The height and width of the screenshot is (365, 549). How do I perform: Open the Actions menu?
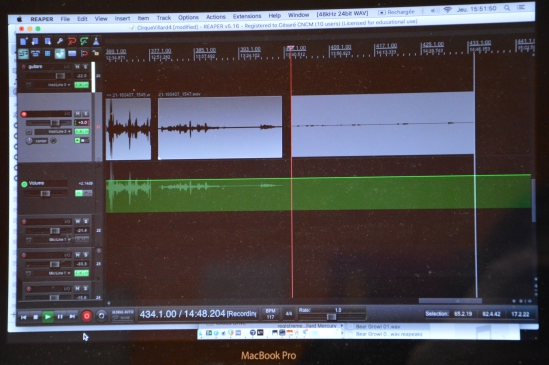coord(216,17)
